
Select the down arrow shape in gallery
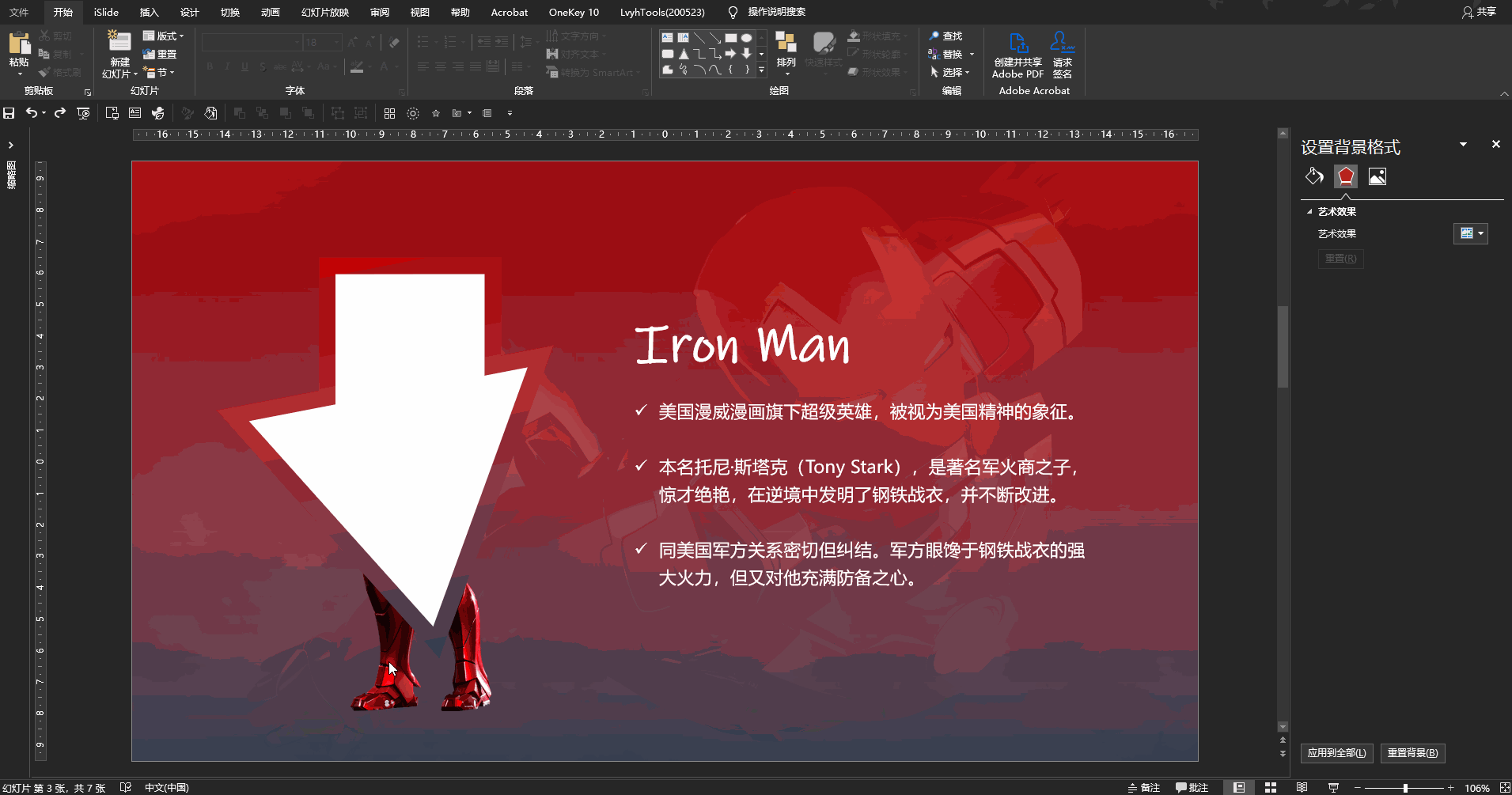pyautogui.click(x=746, y=53)
